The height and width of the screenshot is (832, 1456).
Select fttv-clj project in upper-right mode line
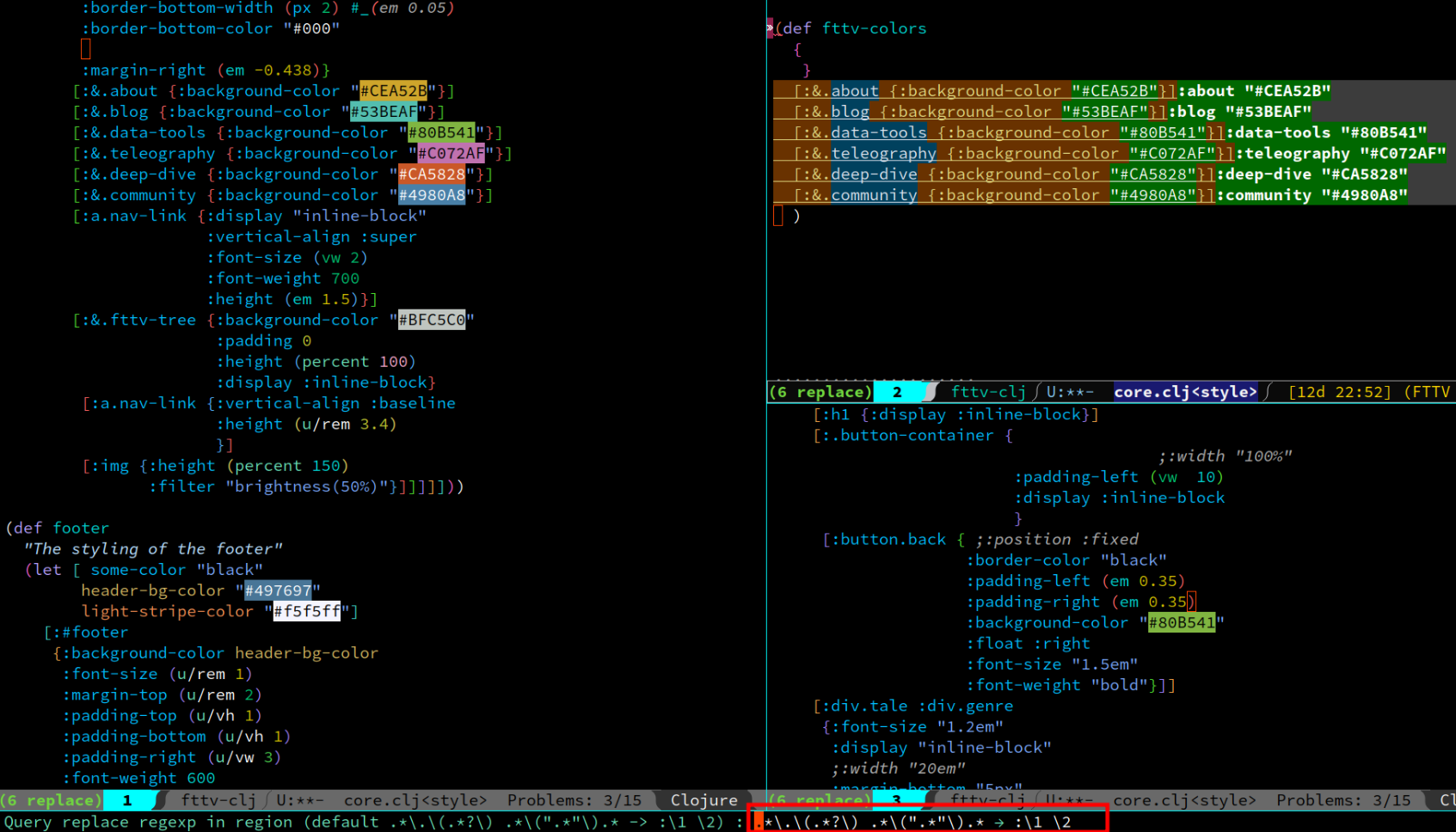tap(988, 392)
